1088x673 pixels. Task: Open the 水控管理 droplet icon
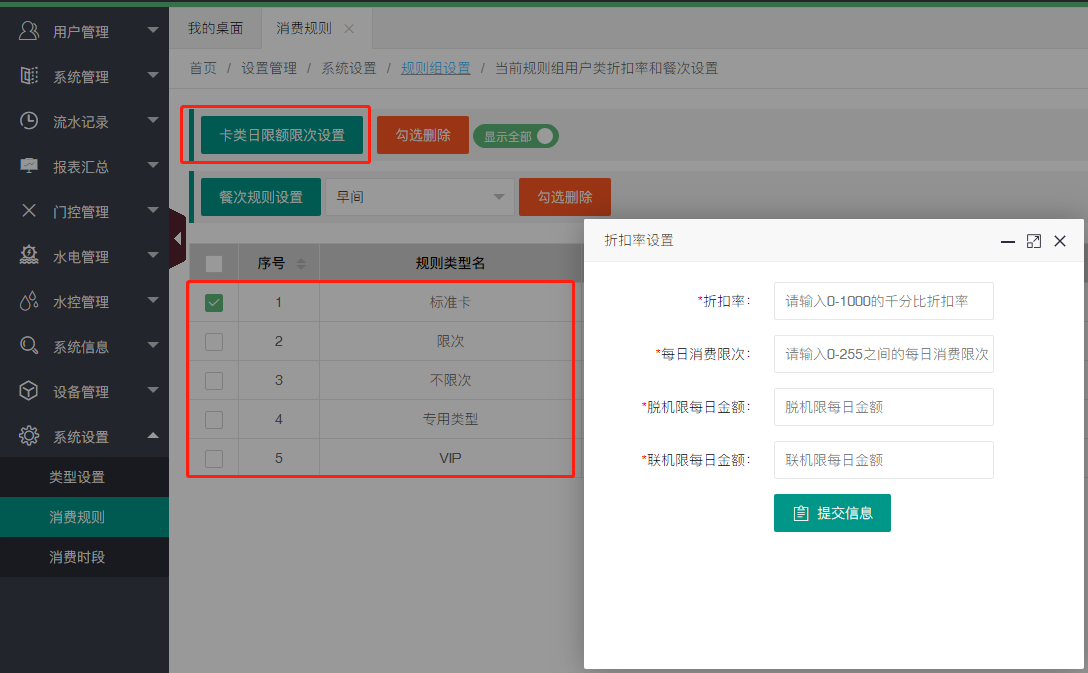[x=27, y=300]
